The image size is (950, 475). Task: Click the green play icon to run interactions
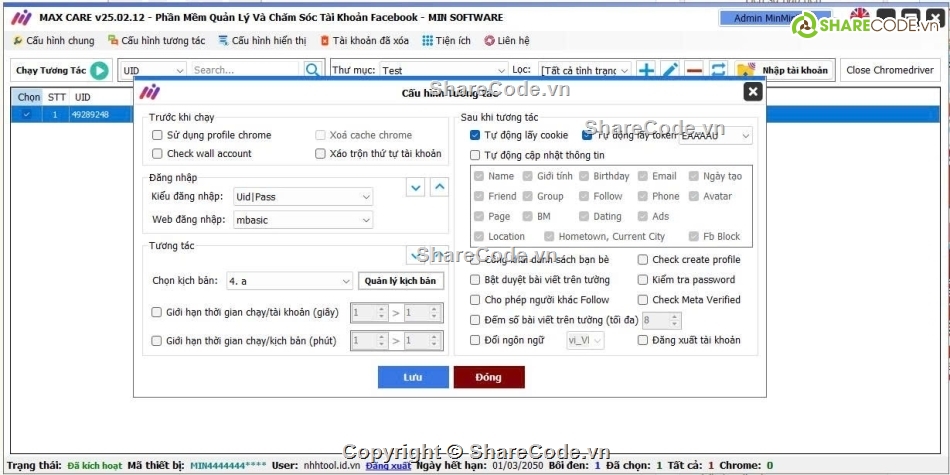[99, 70]
